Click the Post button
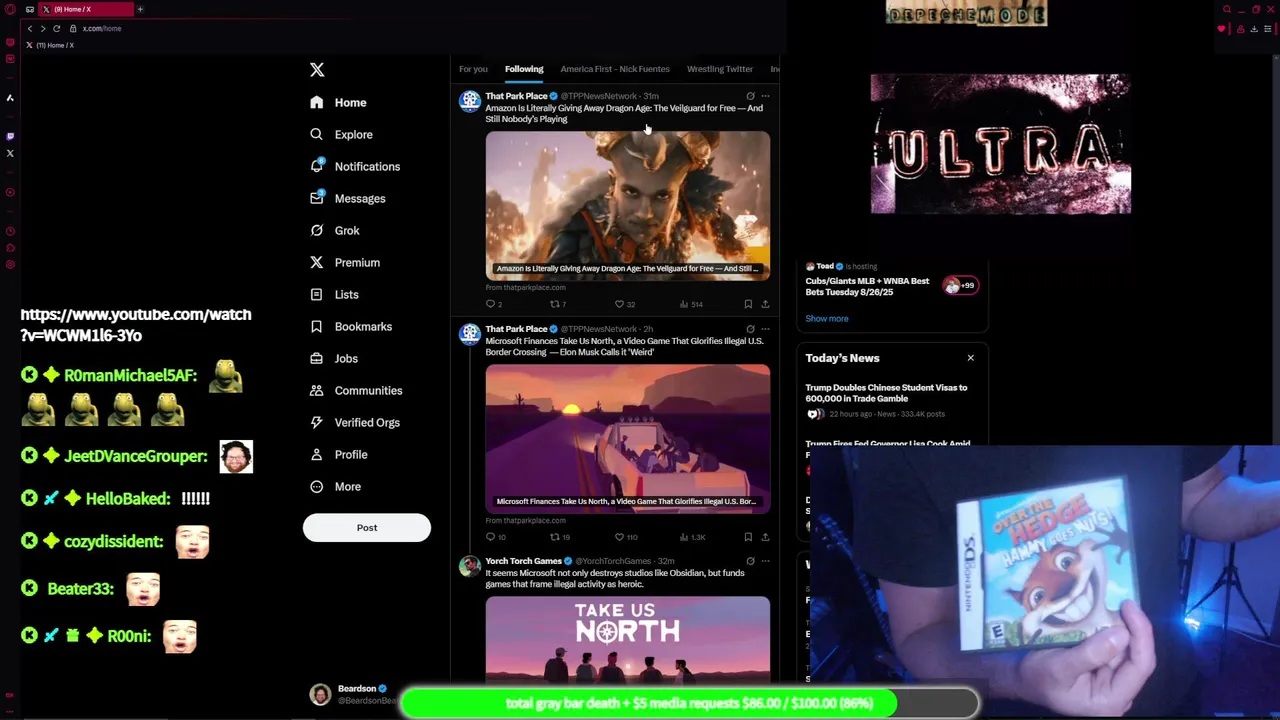 (x=367, y=528)
